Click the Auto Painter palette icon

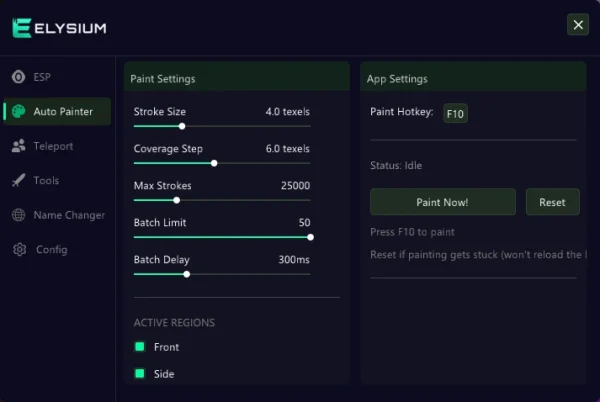click(x=18, y=111)
